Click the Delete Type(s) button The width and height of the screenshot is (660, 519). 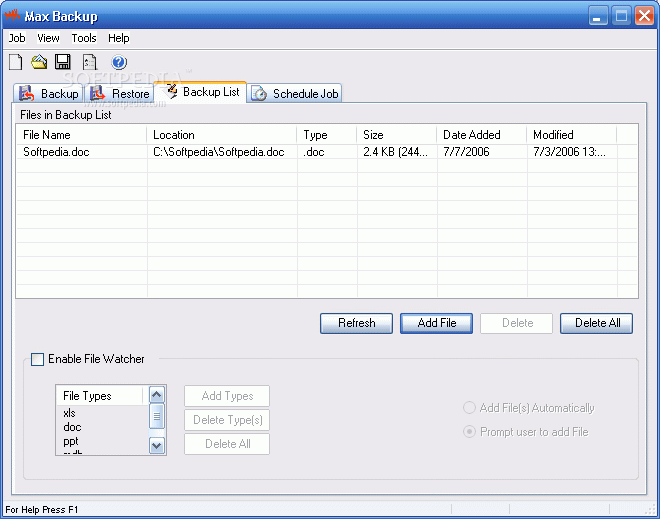pyautogui.click(x=227, y=420)
